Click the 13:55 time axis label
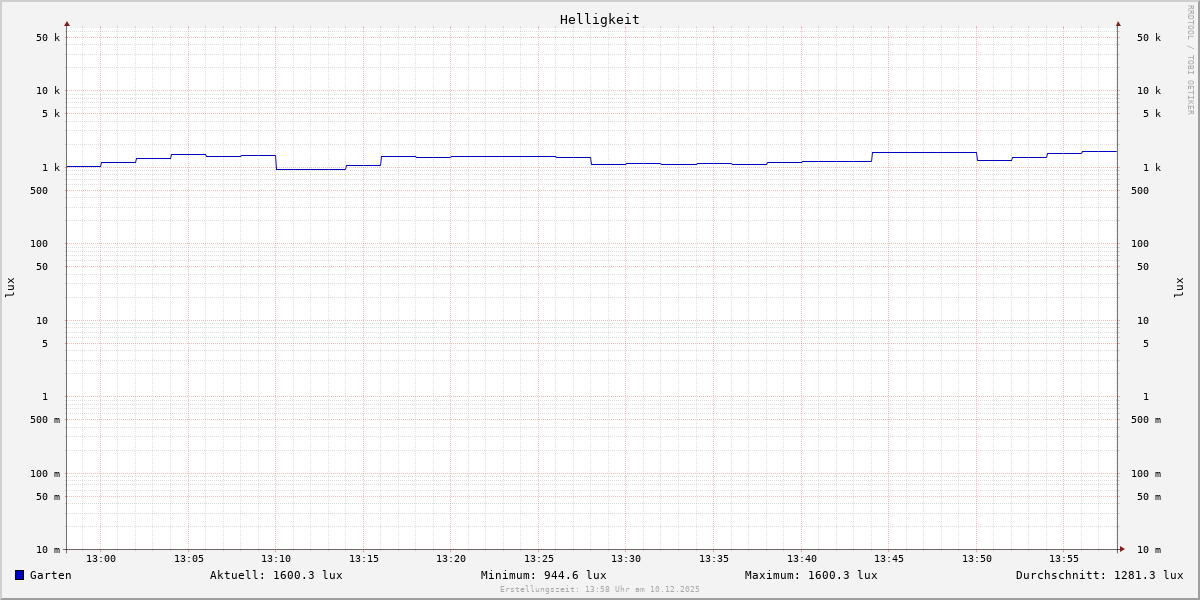The image size is (1200, 600). 1064,559
